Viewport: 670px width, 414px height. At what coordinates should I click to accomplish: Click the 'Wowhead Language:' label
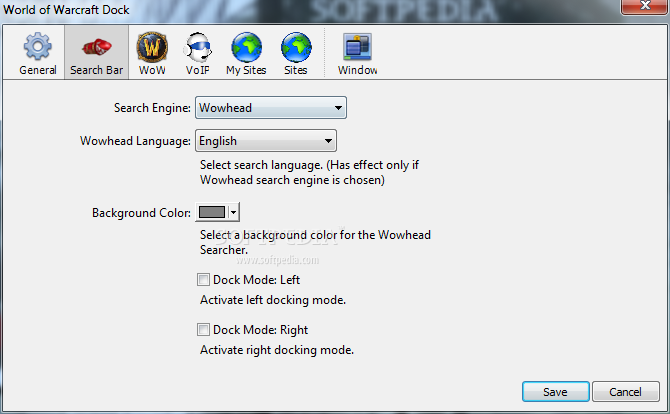[x=135, y=141]
